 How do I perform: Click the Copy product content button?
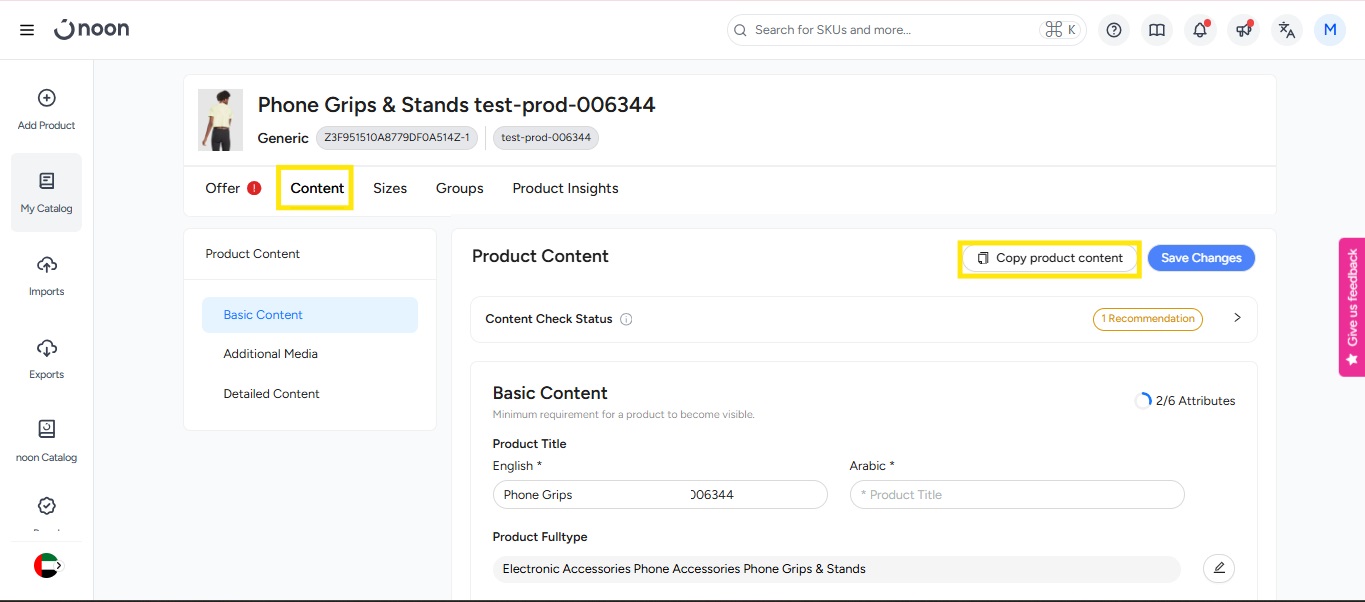[x=1050, y=258]
